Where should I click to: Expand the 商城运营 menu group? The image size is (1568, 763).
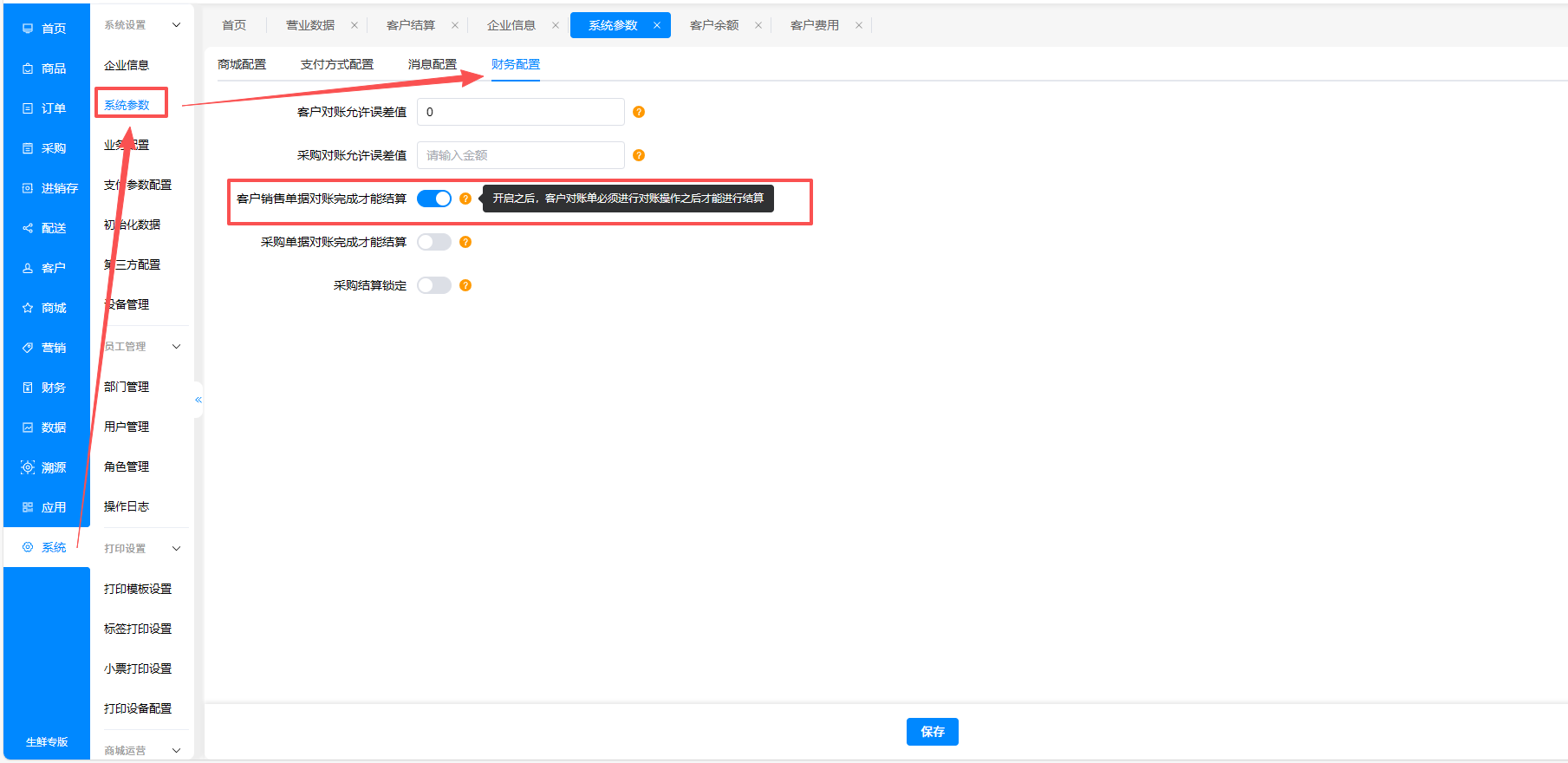coord(177,750)
